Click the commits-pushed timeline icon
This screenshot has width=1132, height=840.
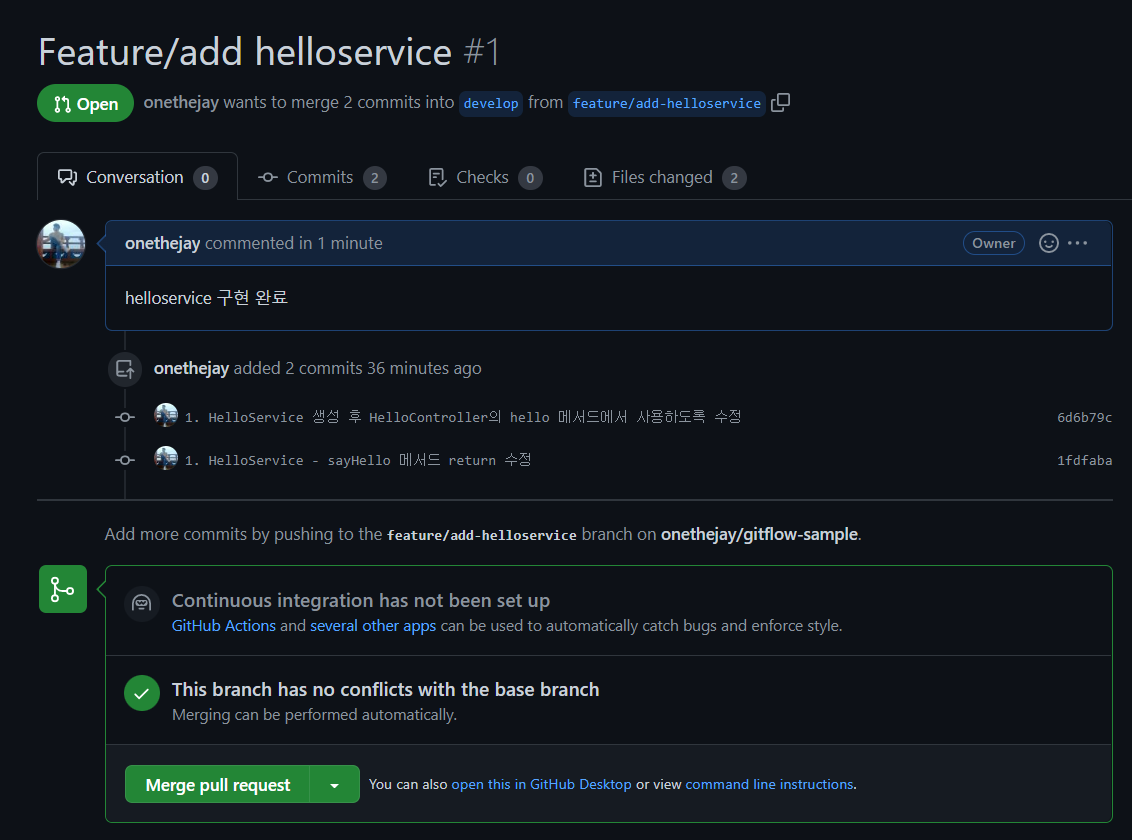(x=125, y=369)
